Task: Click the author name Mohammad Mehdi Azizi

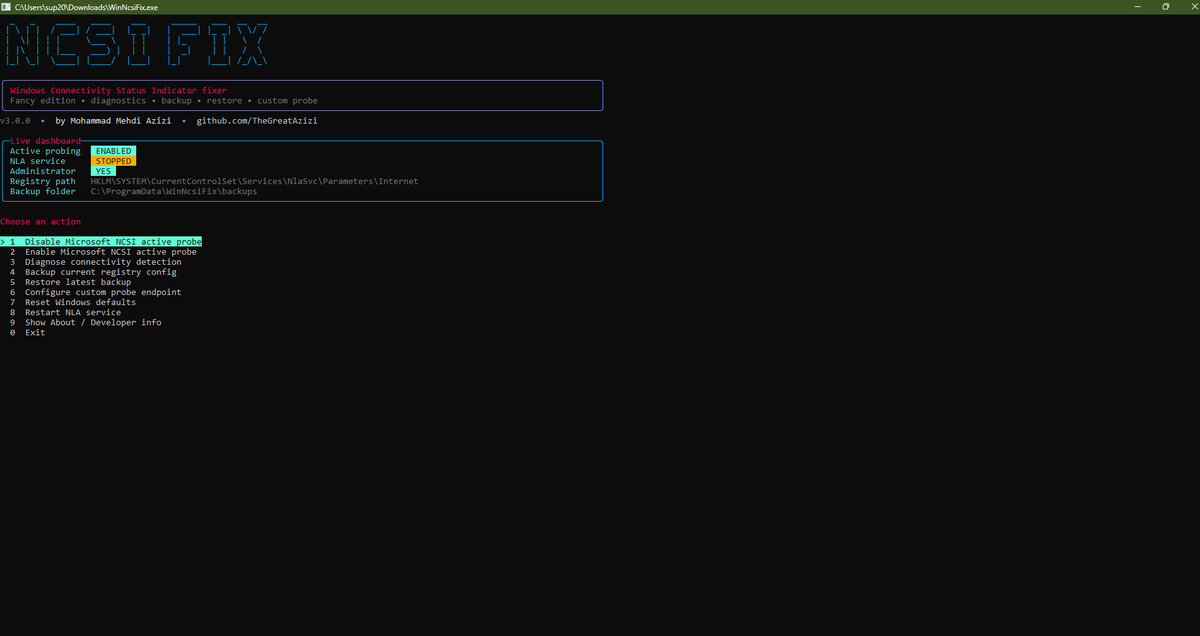Action: click(x=120, y=121)
